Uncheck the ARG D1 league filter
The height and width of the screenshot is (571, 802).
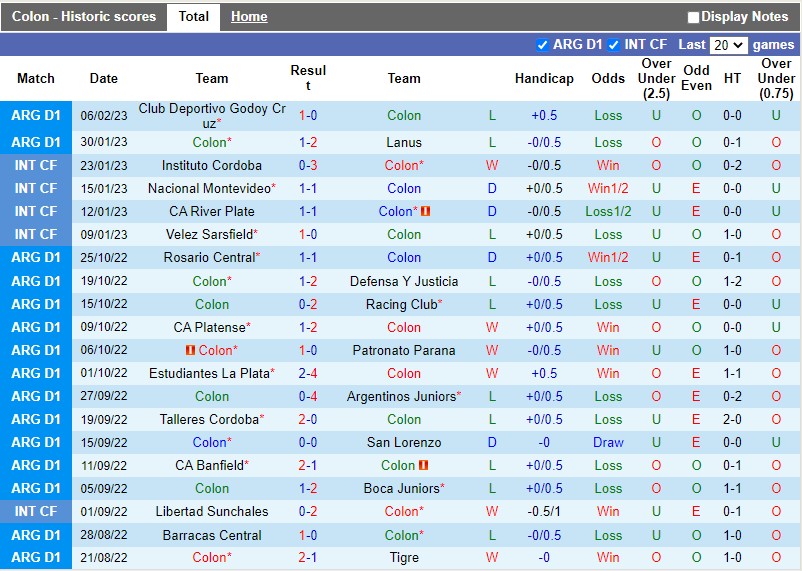(543, 45)
